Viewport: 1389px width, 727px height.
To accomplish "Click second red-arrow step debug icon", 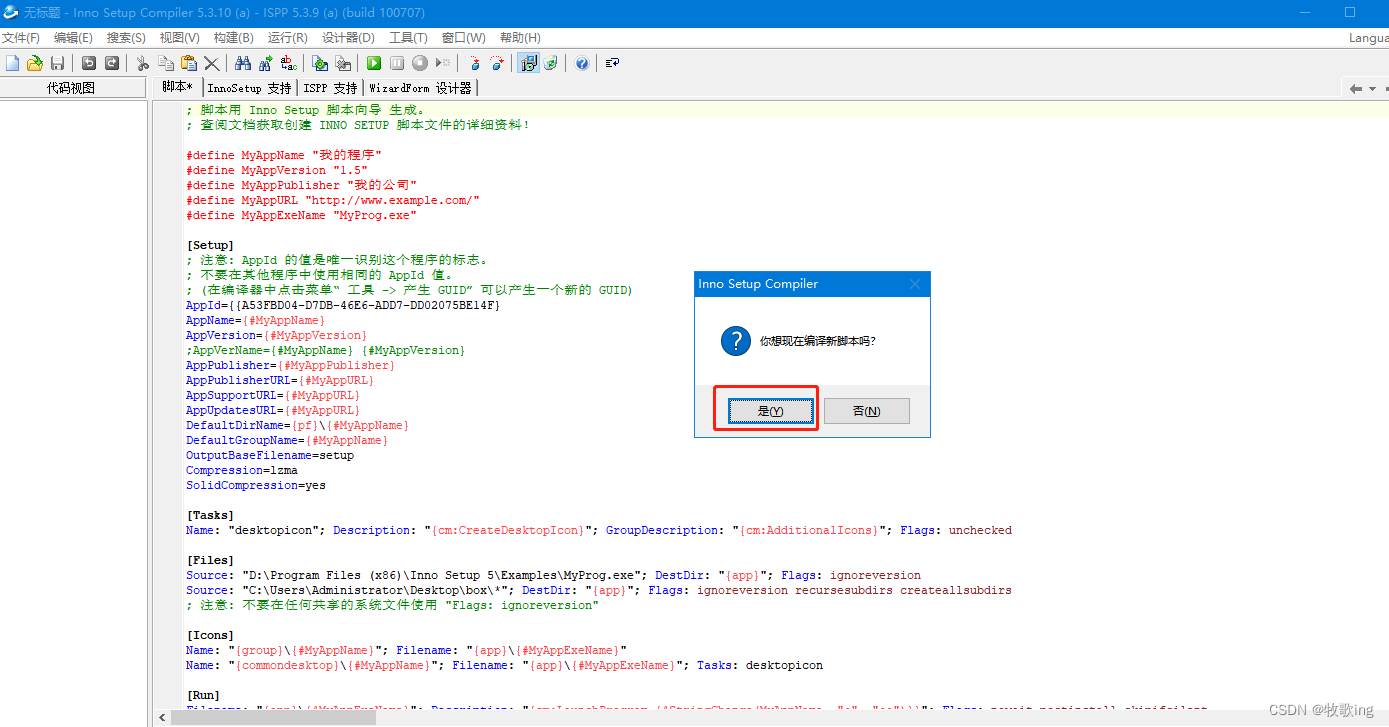I will 497,63.
